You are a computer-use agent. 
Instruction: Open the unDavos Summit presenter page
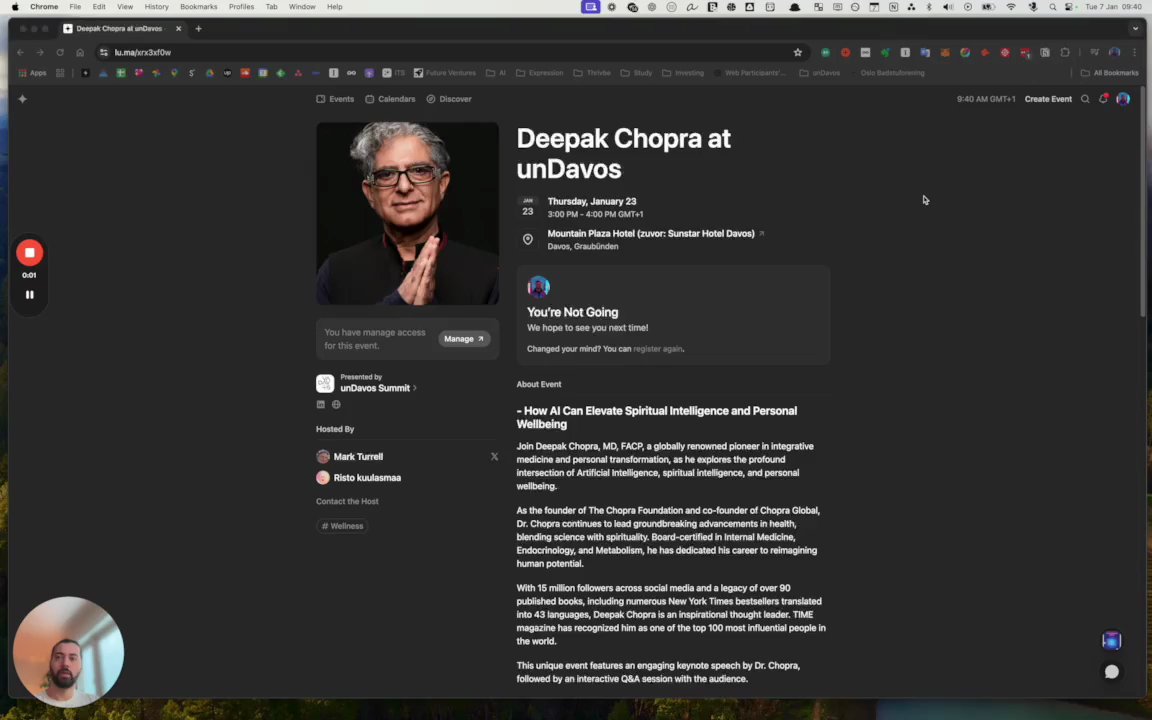[x=378, y=388]
